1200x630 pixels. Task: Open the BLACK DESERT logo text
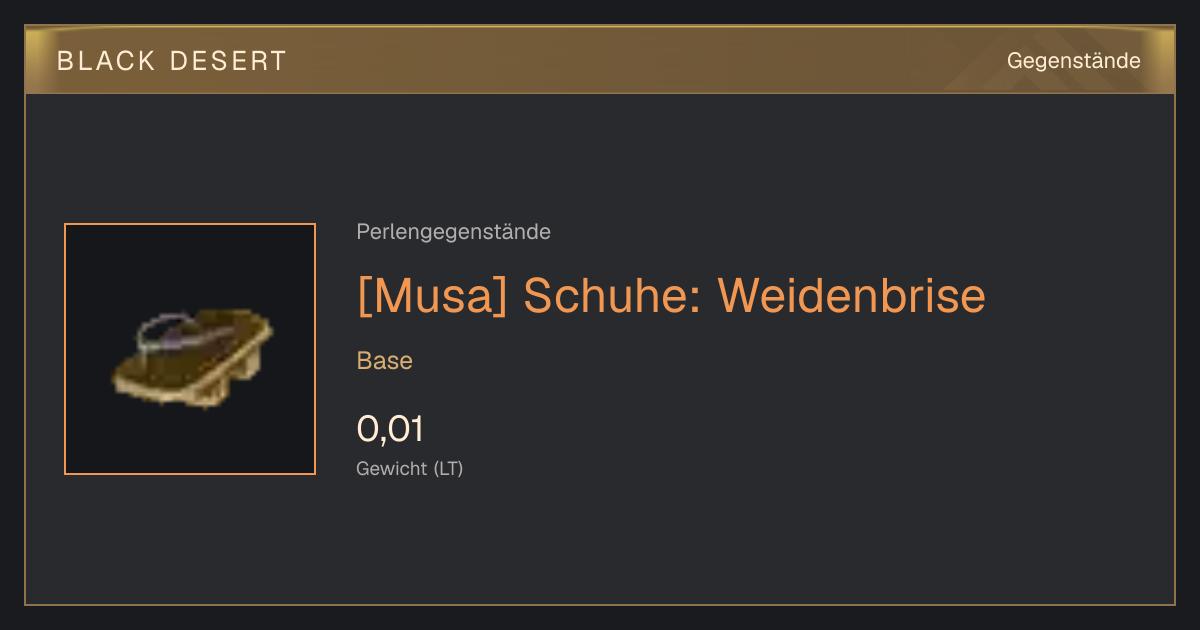click(x=172, y=61)
